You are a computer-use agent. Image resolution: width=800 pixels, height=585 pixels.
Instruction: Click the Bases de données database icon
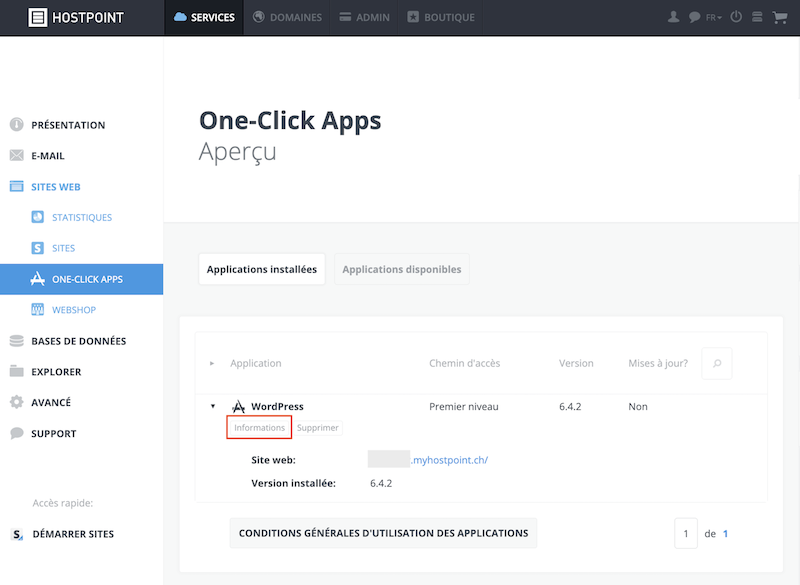coord(16,341)
